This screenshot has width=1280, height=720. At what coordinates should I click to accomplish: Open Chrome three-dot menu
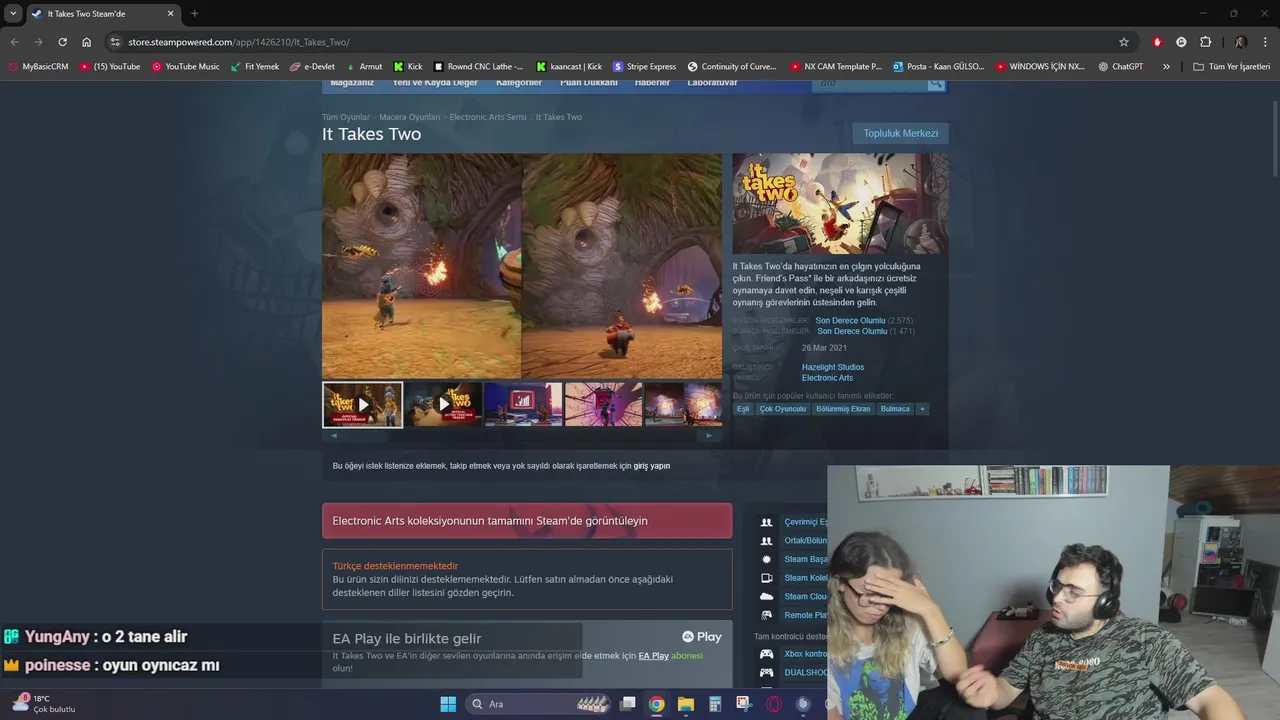point(1266,42)
